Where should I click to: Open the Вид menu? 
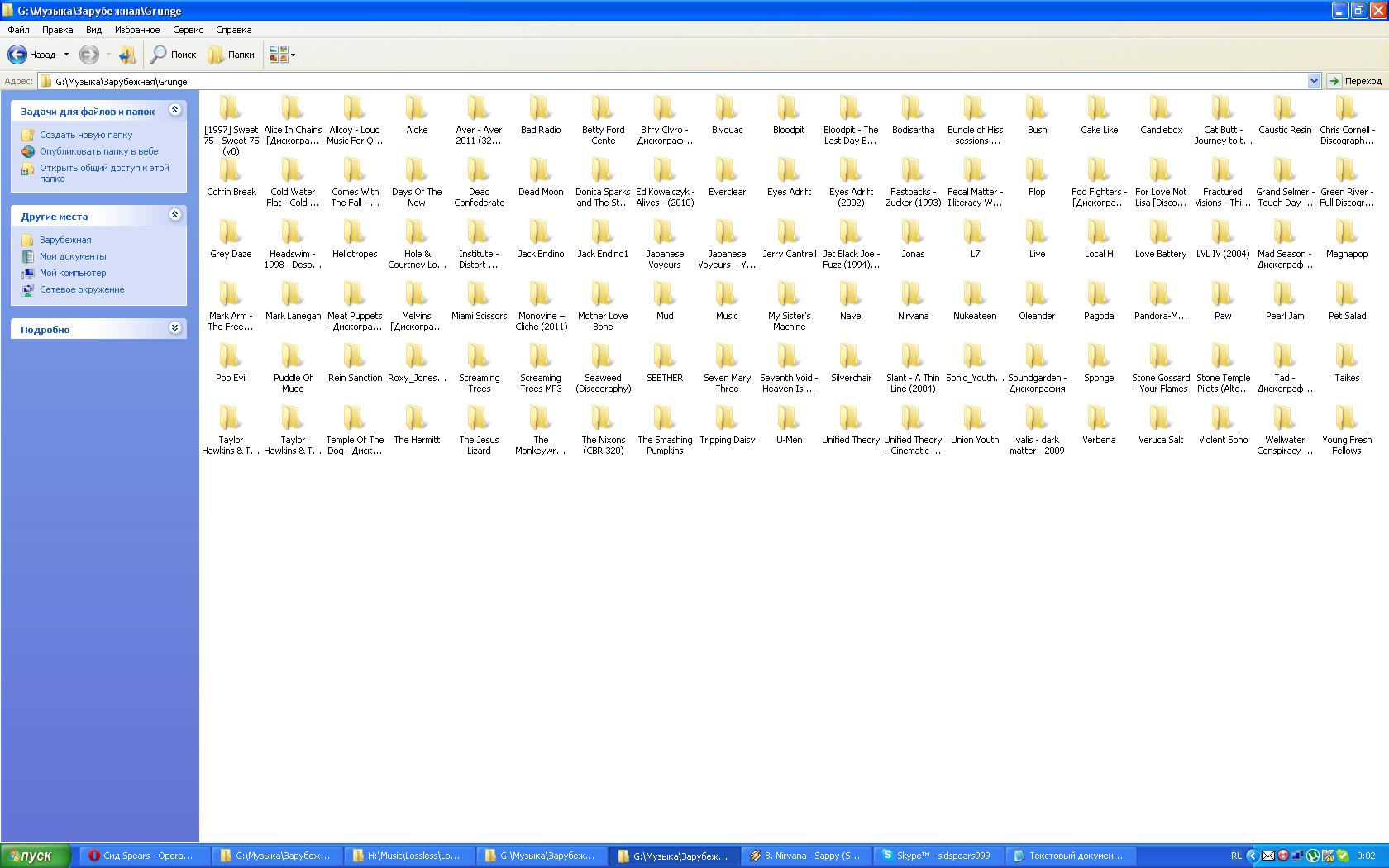93,30
